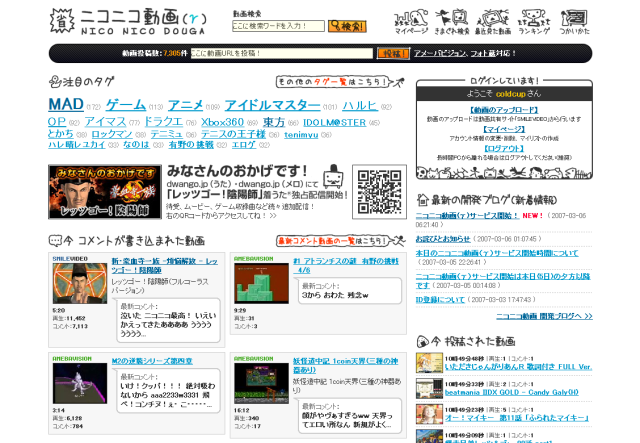This screenshot has width=640, height=443.
Task: Open beatmania IIDX GOLD - Candy Galy(H)
Action: [x=511, y=392]
